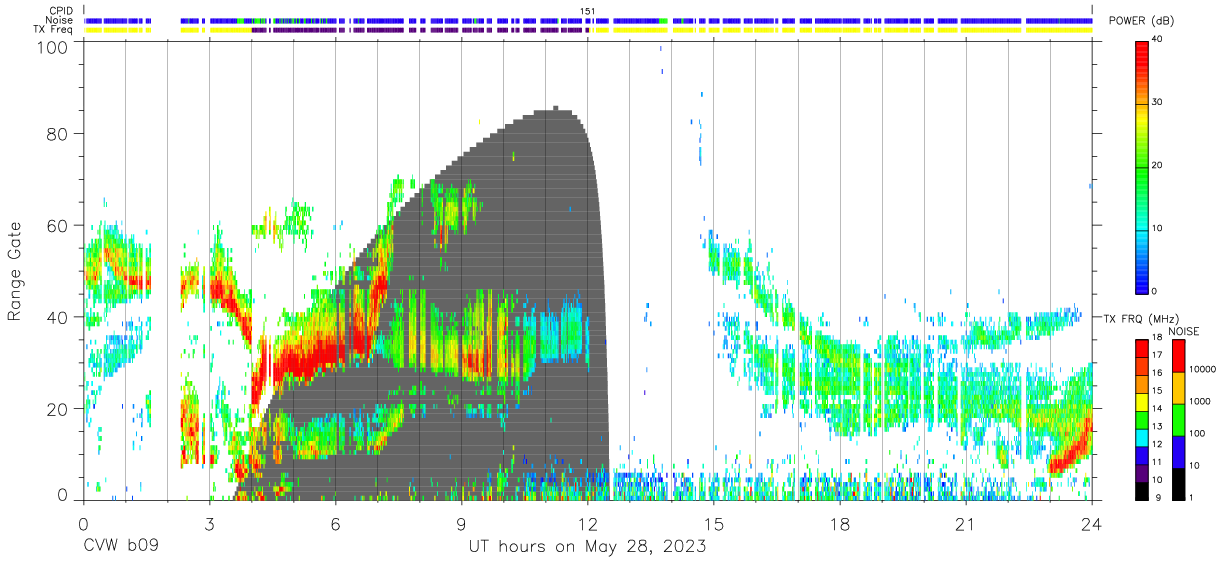The width and height of the screenshot is (1228, 567).
Task: Click the x-axis tick label '21'
Action: pos(966,524)
